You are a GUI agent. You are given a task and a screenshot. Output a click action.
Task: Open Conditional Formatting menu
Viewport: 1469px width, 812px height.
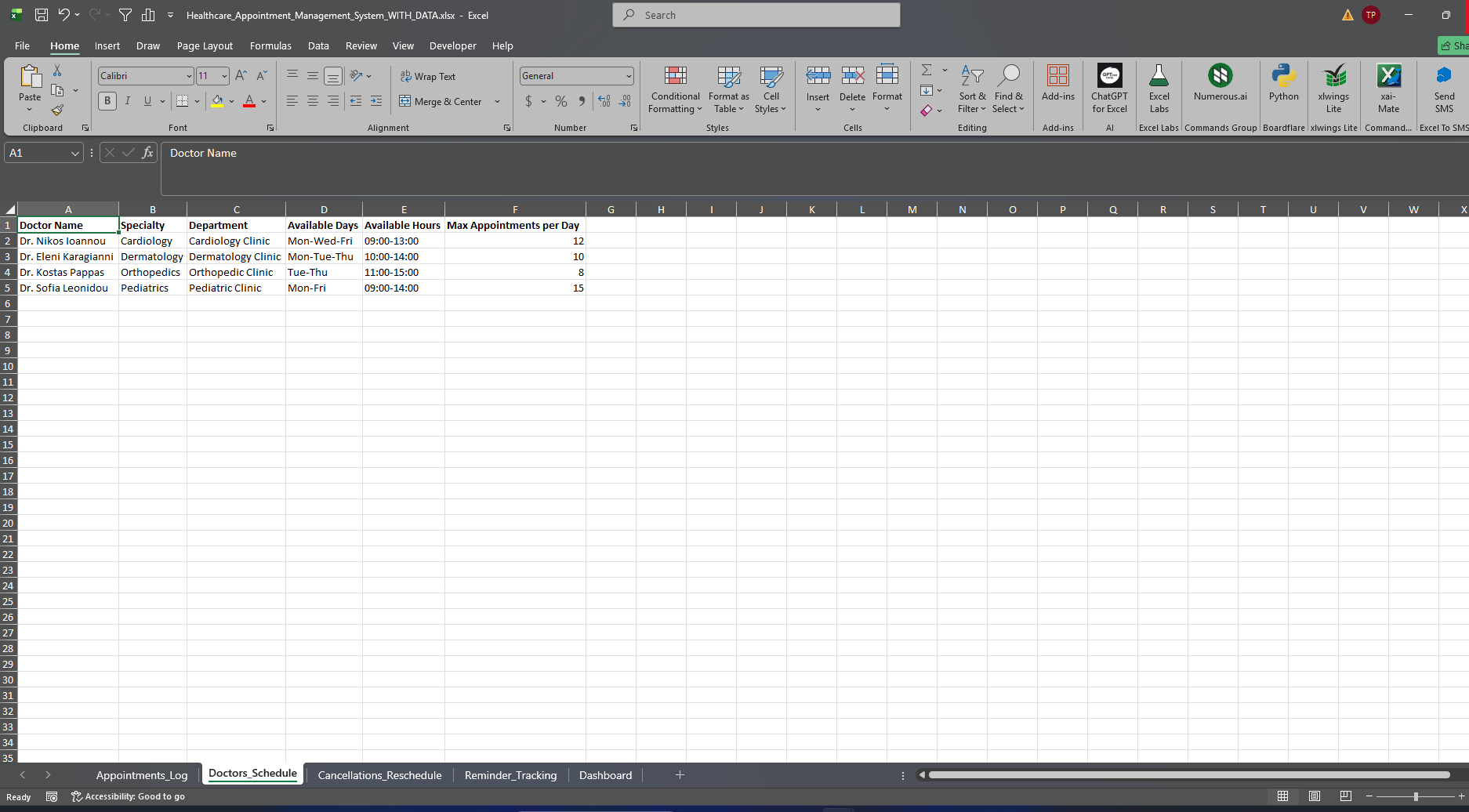click(x=675, y=89)
